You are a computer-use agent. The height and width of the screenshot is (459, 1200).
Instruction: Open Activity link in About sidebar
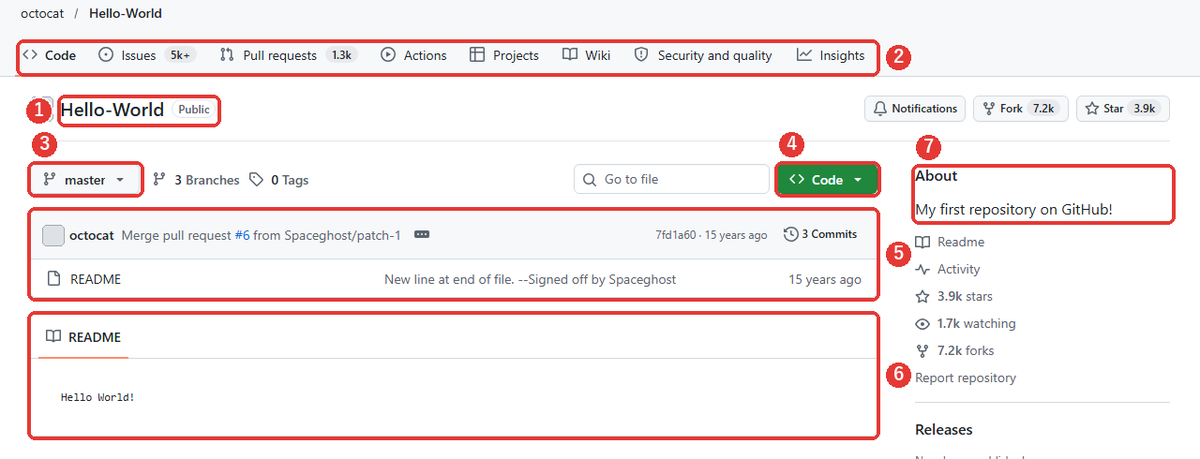tap(948, 269)
